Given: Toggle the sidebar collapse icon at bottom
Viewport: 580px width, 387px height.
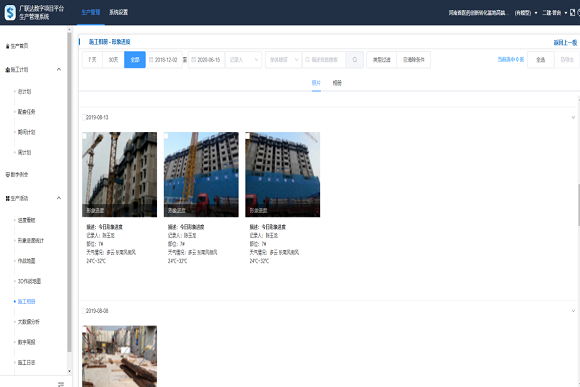Looking at the screenshot, I should [61, 384].
